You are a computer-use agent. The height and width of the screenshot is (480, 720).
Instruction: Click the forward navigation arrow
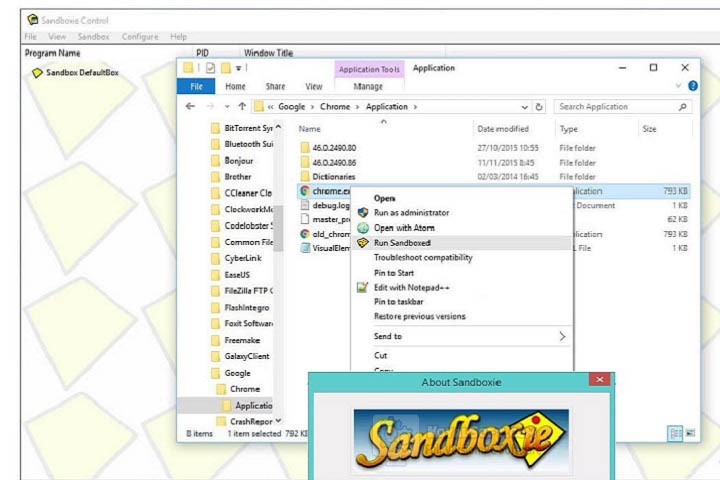pos(210,106)
